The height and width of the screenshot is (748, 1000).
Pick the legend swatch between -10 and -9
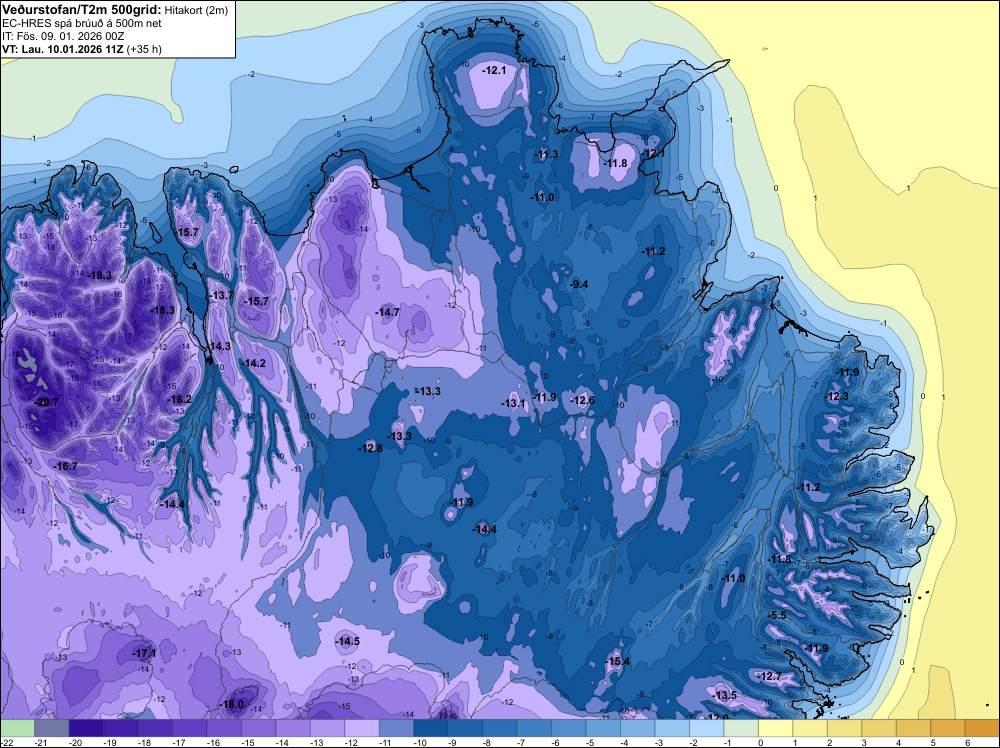(x=430, y=728)
